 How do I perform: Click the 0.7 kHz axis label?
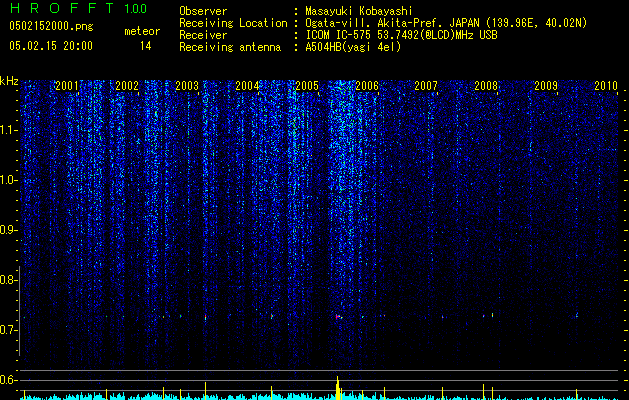click(8, 330)
